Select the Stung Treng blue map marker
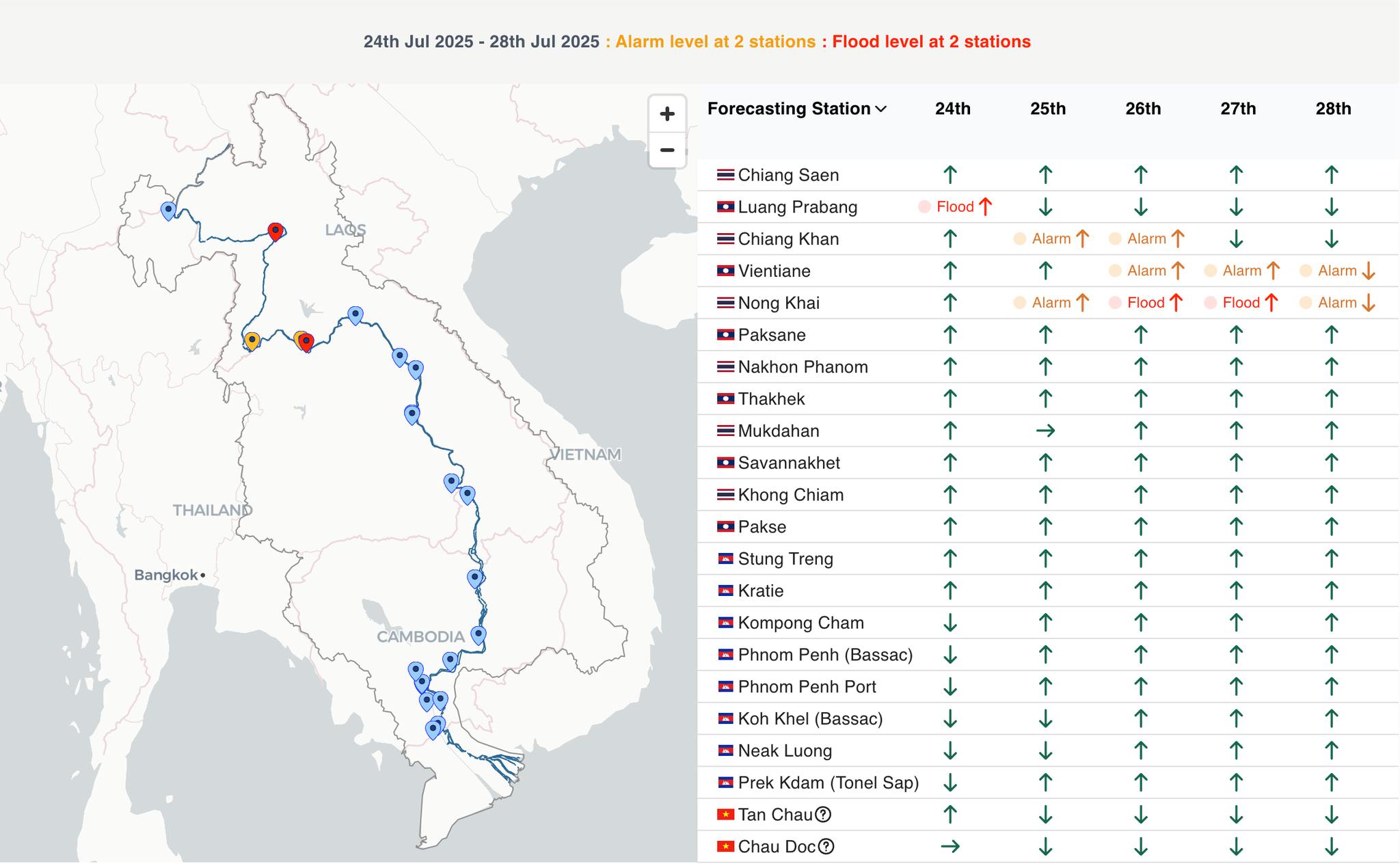The image size is (1400, 866). coord(474,578)
